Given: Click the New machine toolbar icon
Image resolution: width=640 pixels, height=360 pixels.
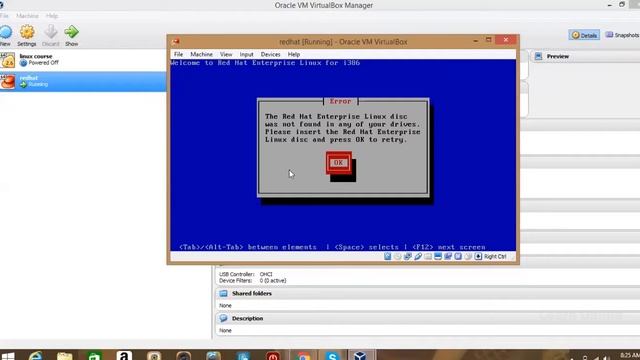Looking at the screenshot, I should [5, 32].
